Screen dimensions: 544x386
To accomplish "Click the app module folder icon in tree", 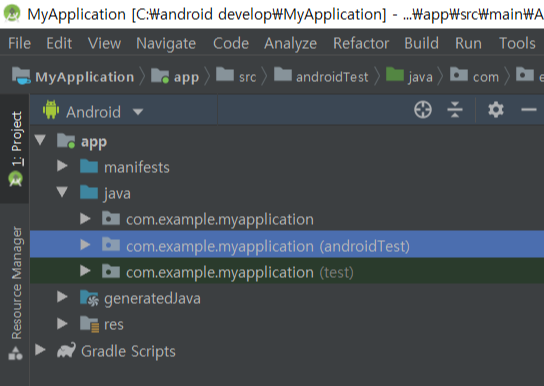I will pyautogui.click(x=66, y=141).
